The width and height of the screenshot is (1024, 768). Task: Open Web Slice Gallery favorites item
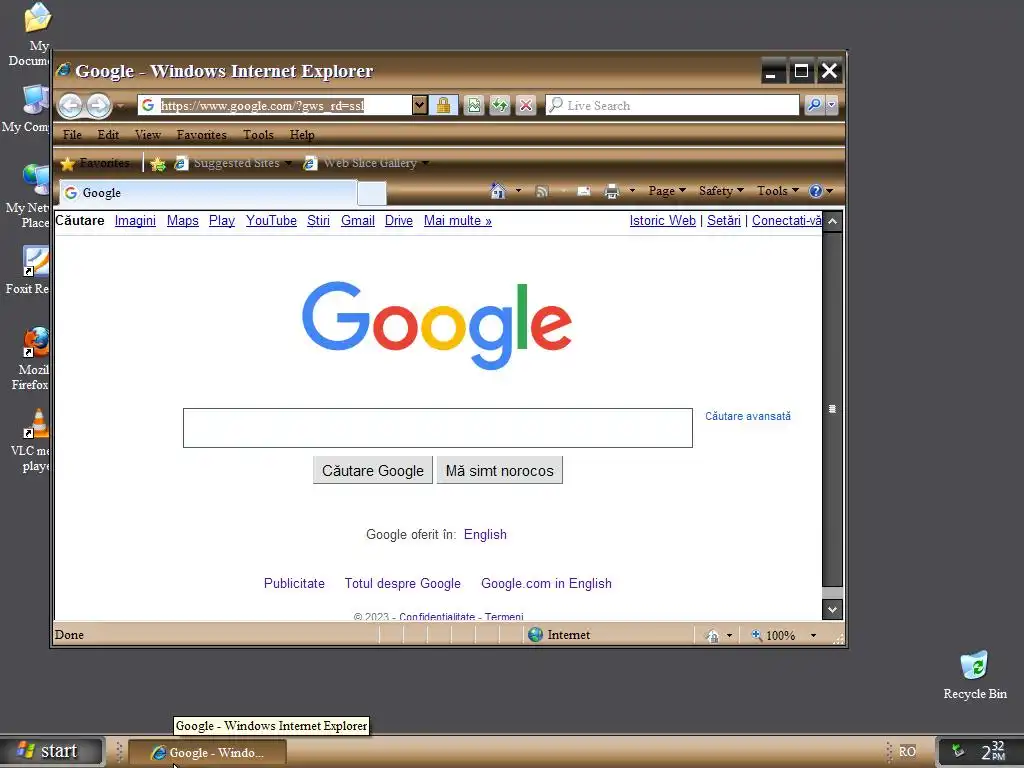[366, 163]
